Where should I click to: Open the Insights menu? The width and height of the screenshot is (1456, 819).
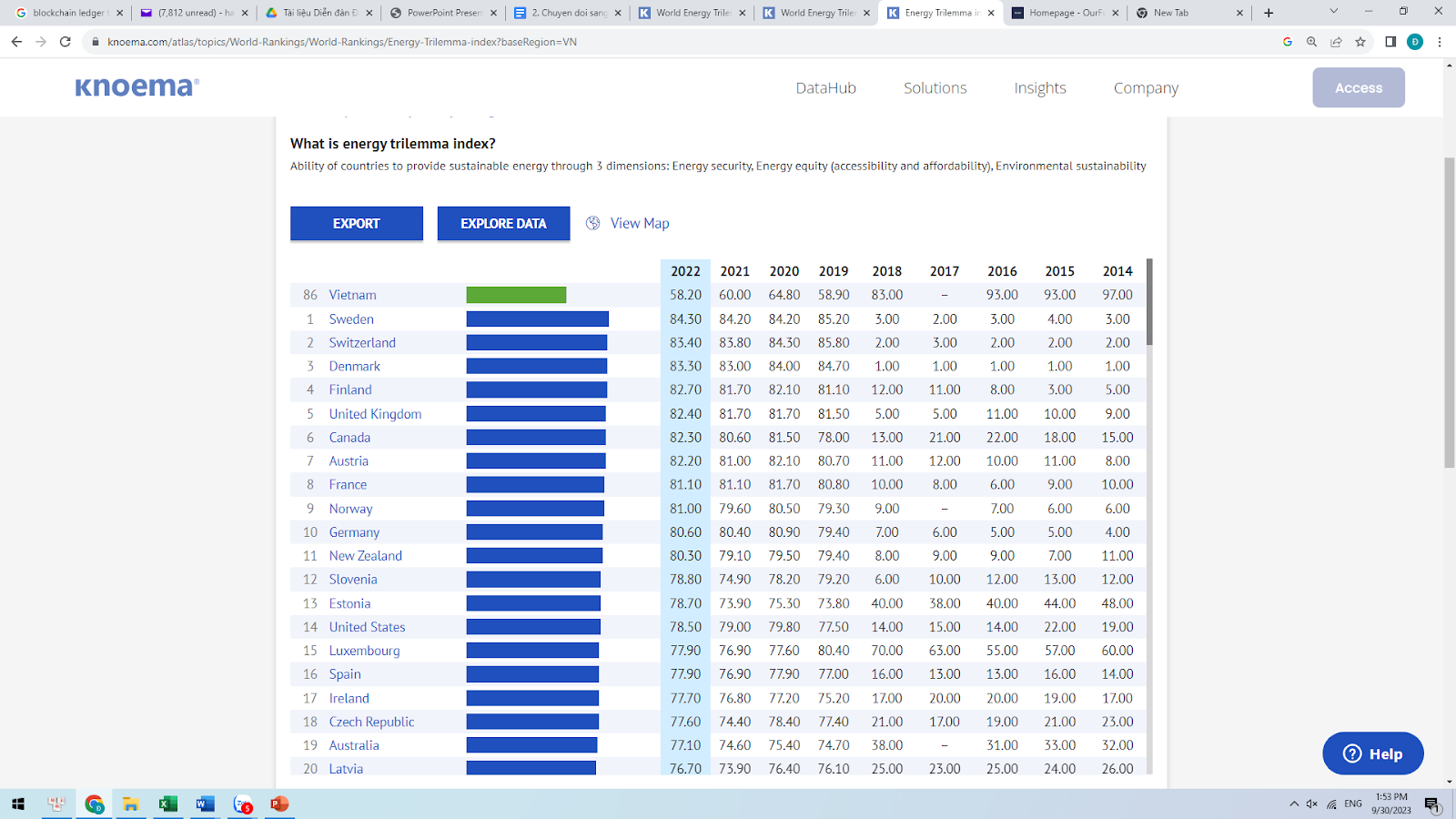coord(1040,88)
